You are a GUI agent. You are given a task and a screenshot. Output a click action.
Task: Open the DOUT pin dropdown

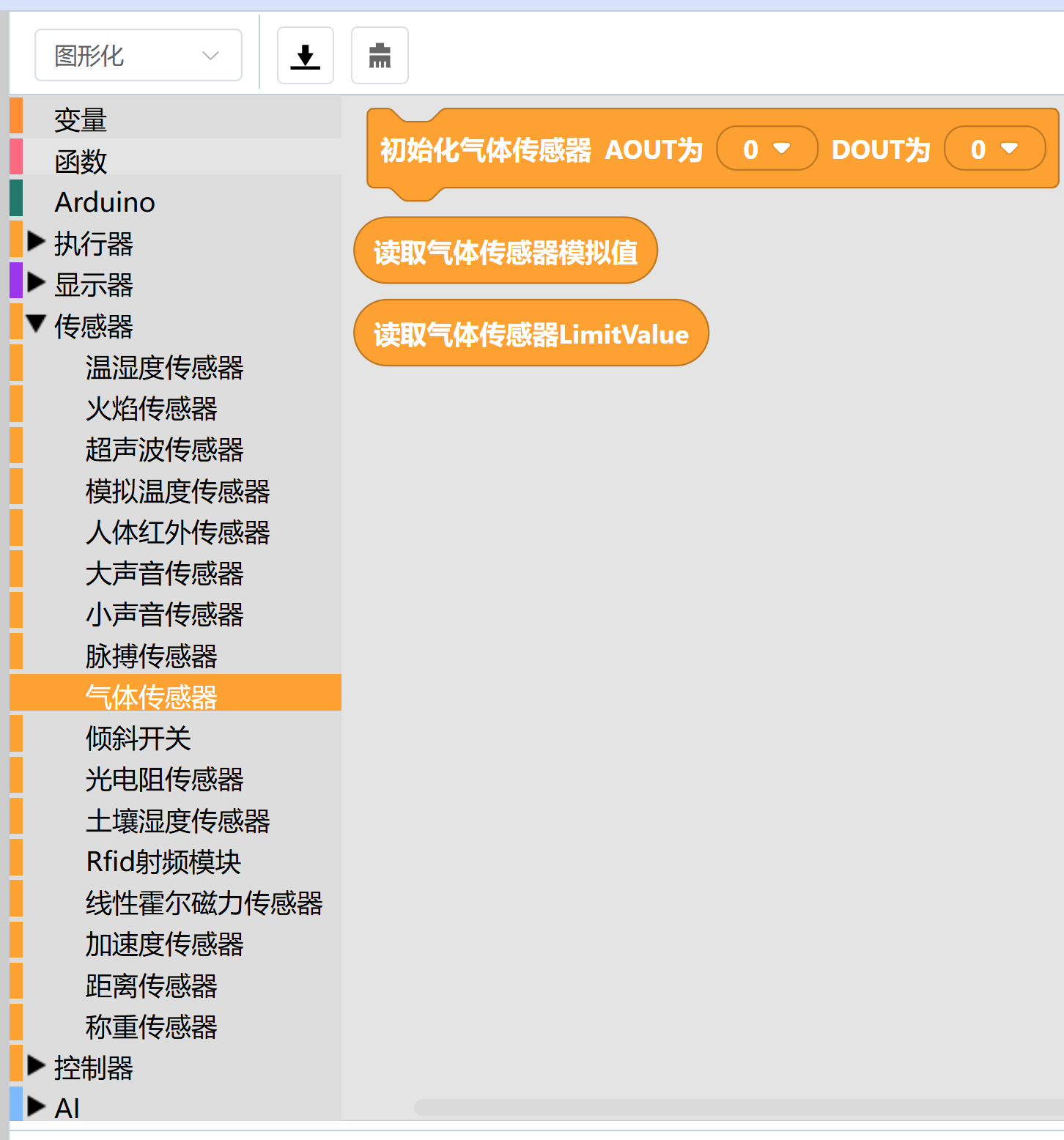(x=994, y=149)
